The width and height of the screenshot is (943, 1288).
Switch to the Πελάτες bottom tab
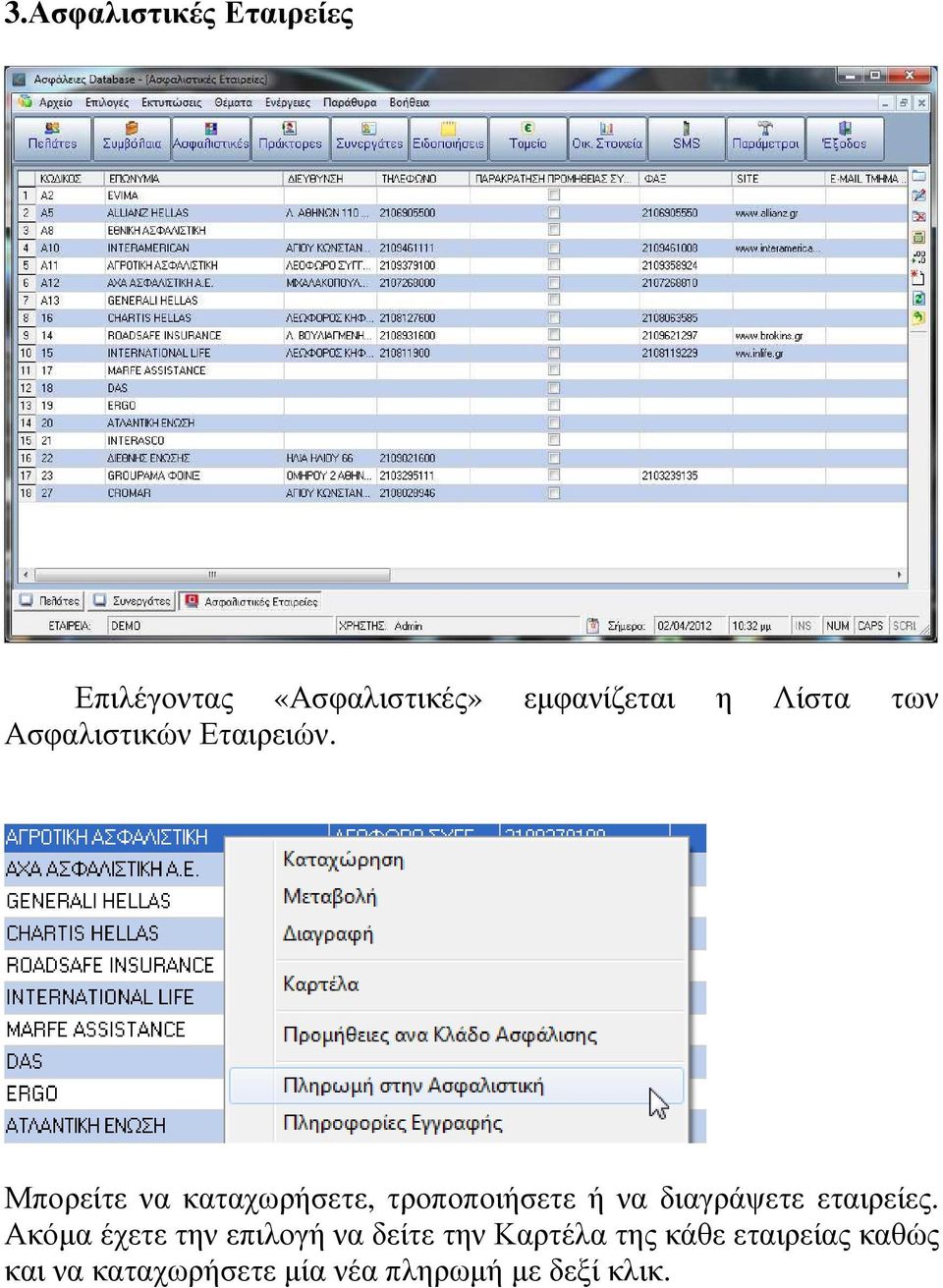click(50, 600)
